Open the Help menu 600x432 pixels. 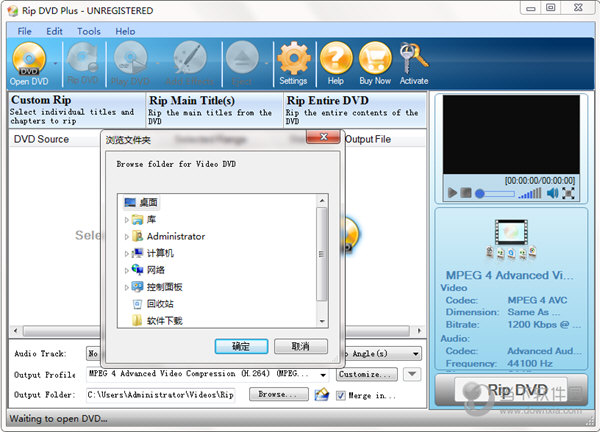[125, 31]
